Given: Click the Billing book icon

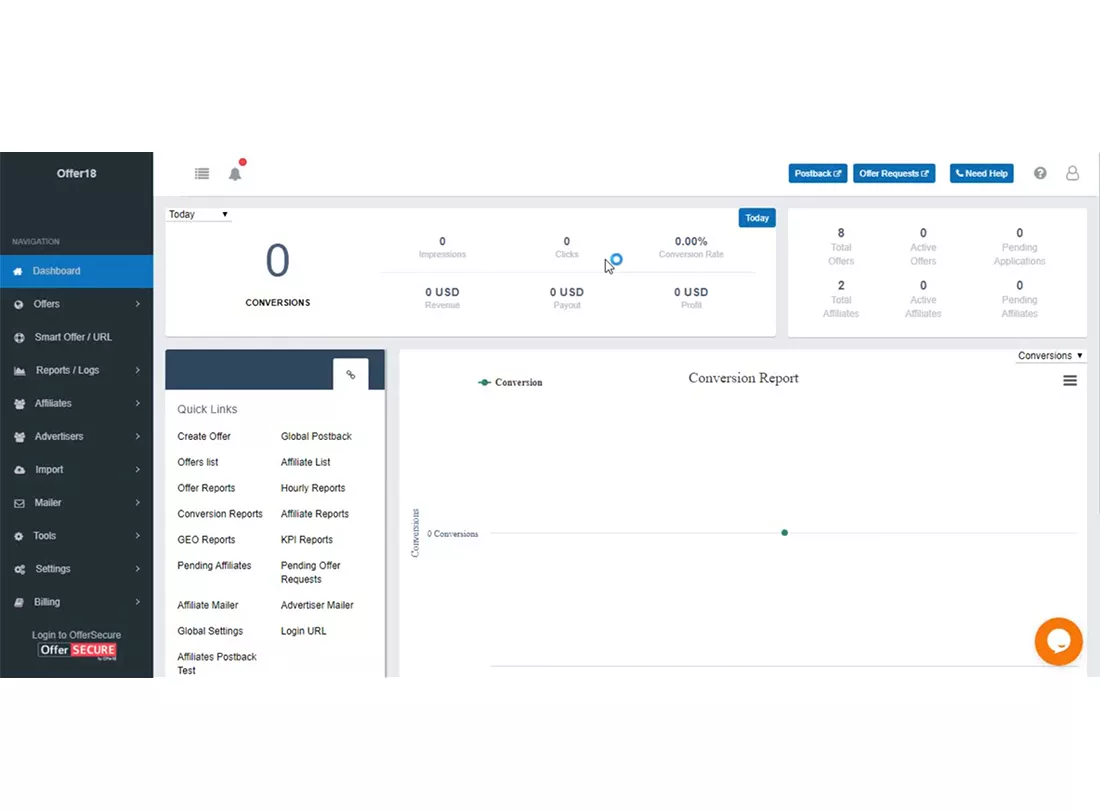Looking at the screenshot, I should (19, 602).
